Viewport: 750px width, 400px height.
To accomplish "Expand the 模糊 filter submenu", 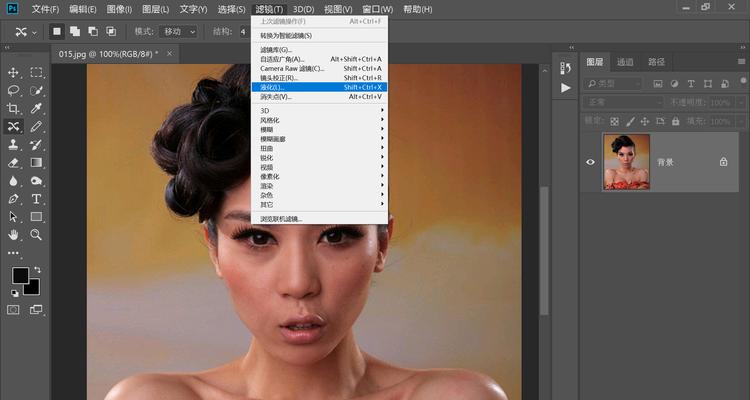I will coord(319,130).
